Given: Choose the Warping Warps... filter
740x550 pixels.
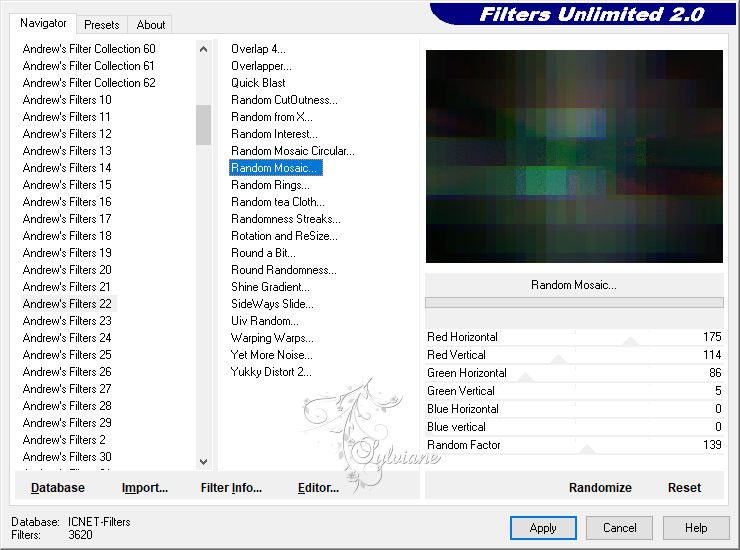Looking at the screenshot, I should (272, 338).
